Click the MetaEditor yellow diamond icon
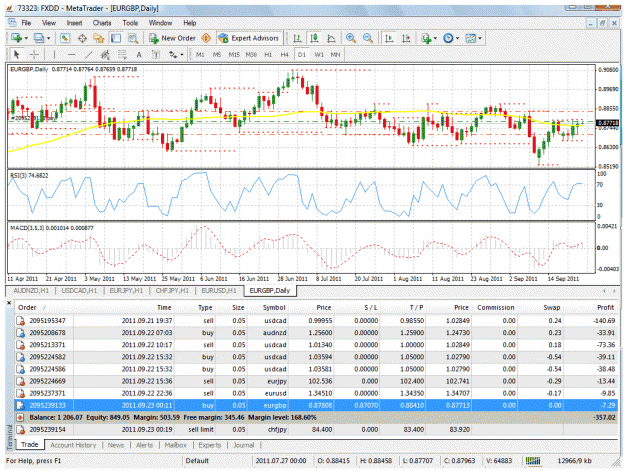 (x=206, y=38)
